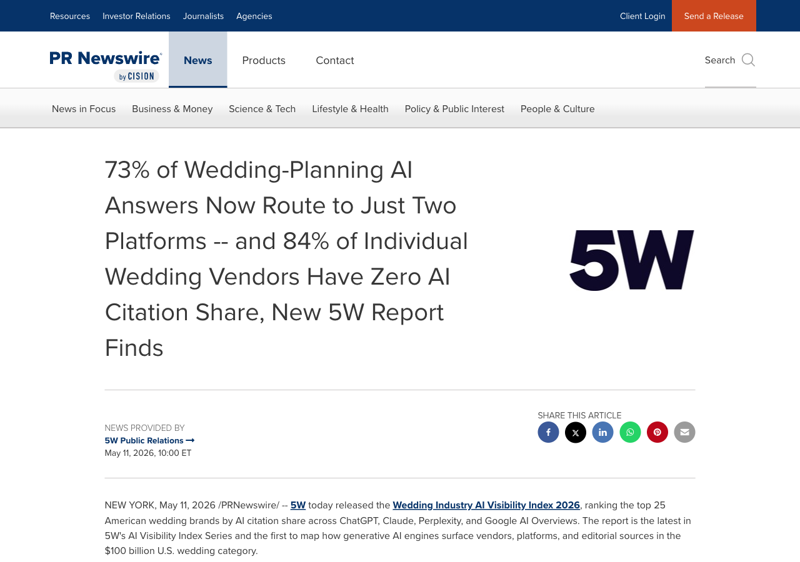Share article on X icon
800x562 pixels.
pyautogui.click(x=576, y=432)
